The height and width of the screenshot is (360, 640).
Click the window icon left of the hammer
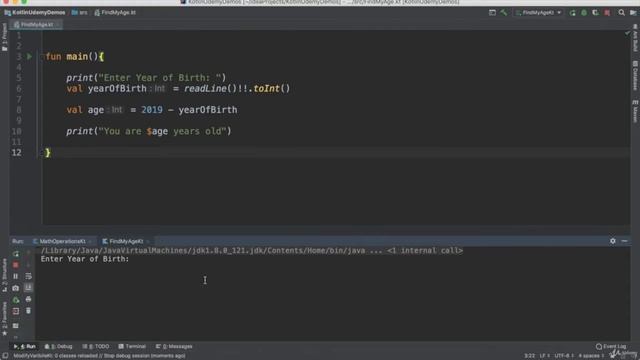point(492,13)
